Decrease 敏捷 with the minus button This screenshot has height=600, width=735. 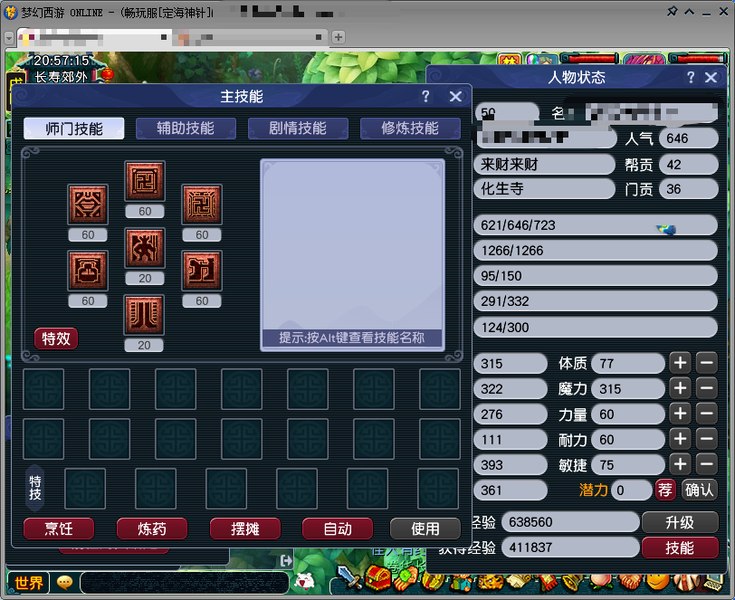tap(707, 464)
